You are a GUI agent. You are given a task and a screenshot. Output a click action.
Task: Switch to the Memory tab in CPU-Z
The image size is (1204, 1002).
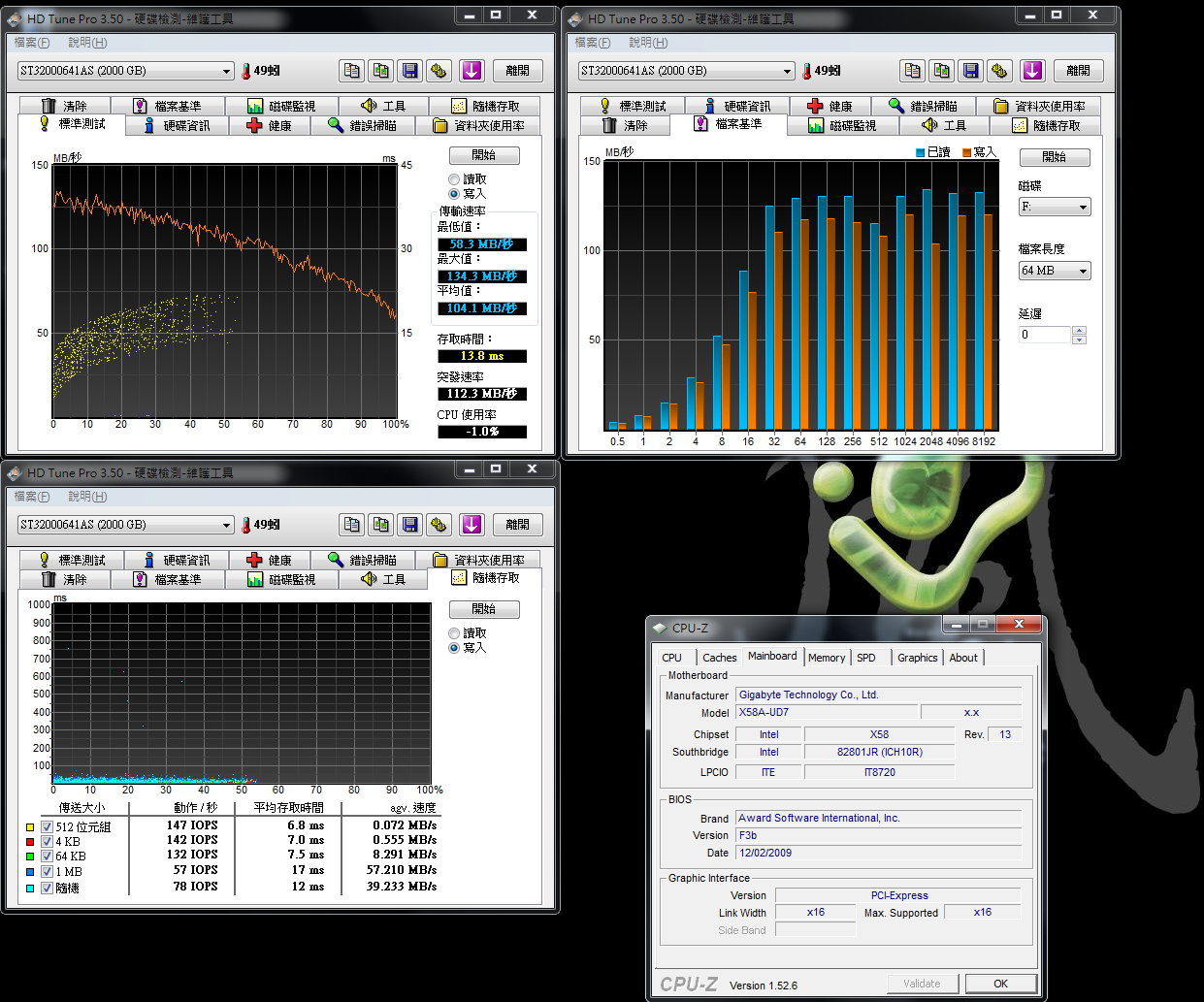pyautogui.click(x=826, y=658)
